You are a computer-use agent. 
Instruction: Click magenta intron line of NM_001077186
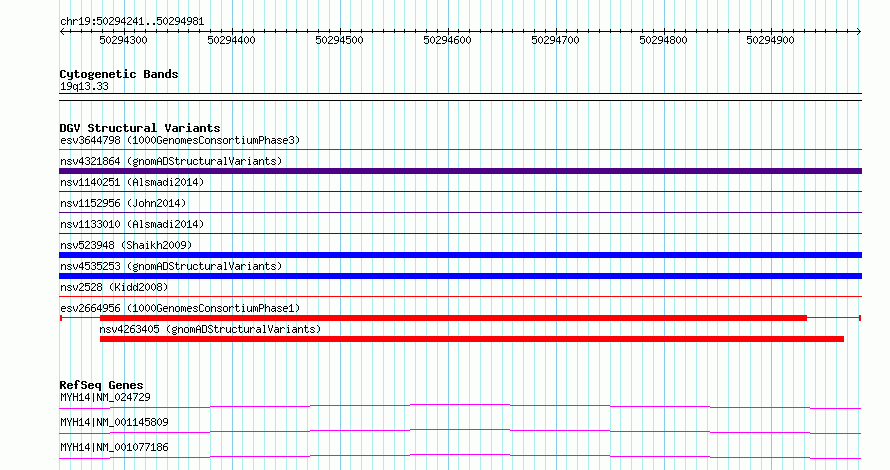(460, 455)
